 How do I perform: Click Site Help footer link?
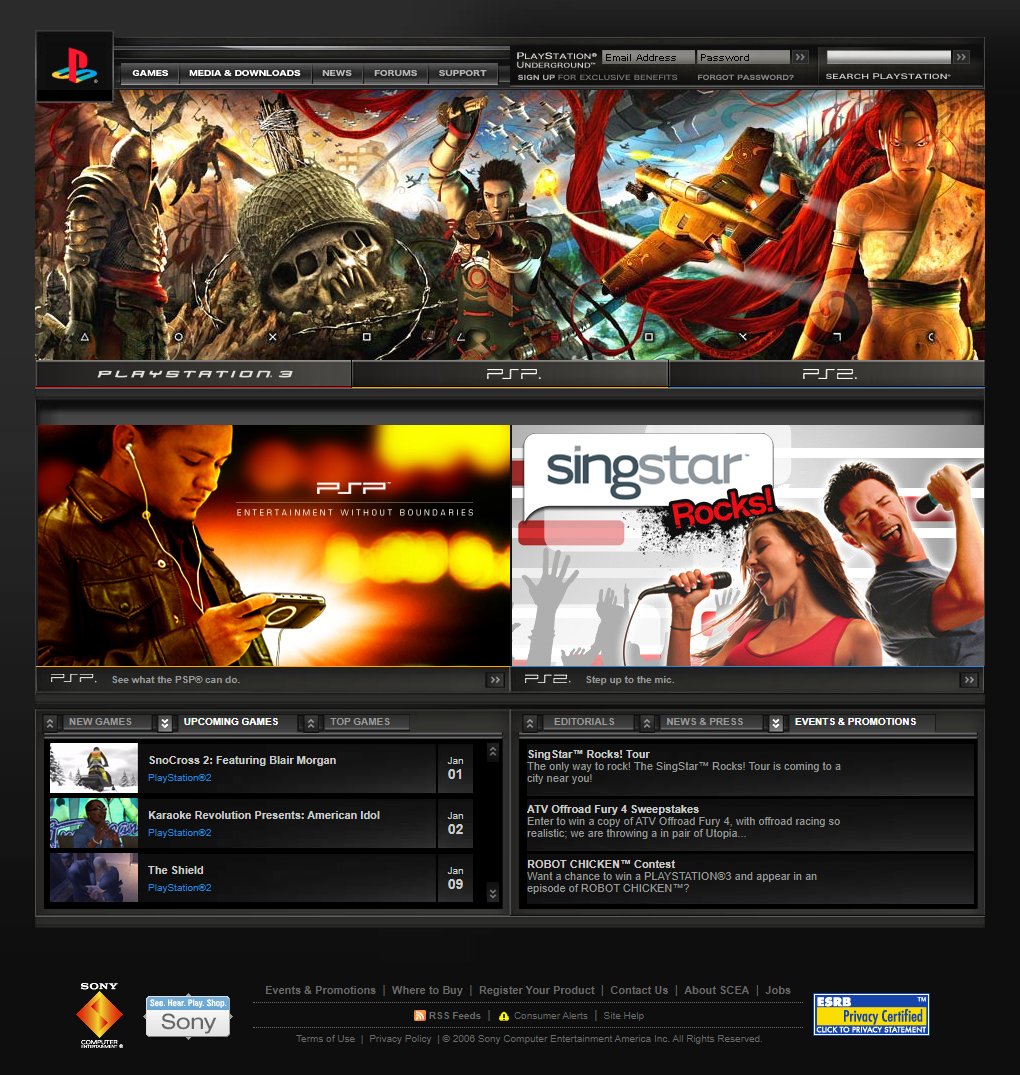(x=624, y=1016)
